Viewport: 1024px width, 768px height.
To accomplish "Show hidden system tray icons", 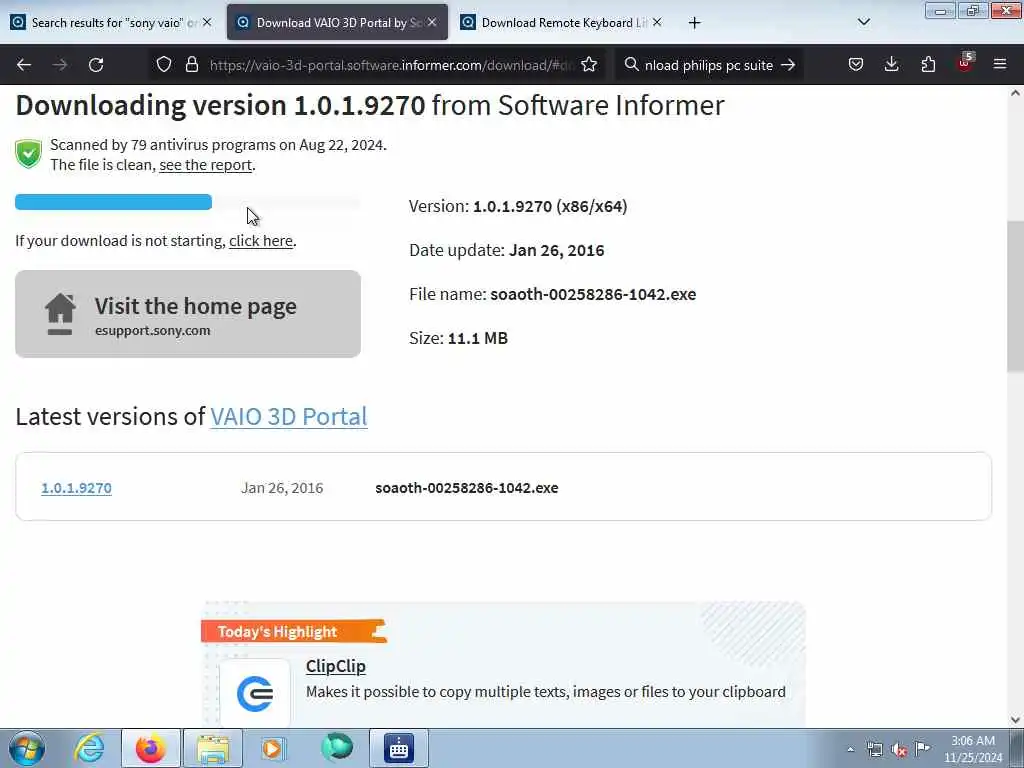I will [x=850, y=749].
